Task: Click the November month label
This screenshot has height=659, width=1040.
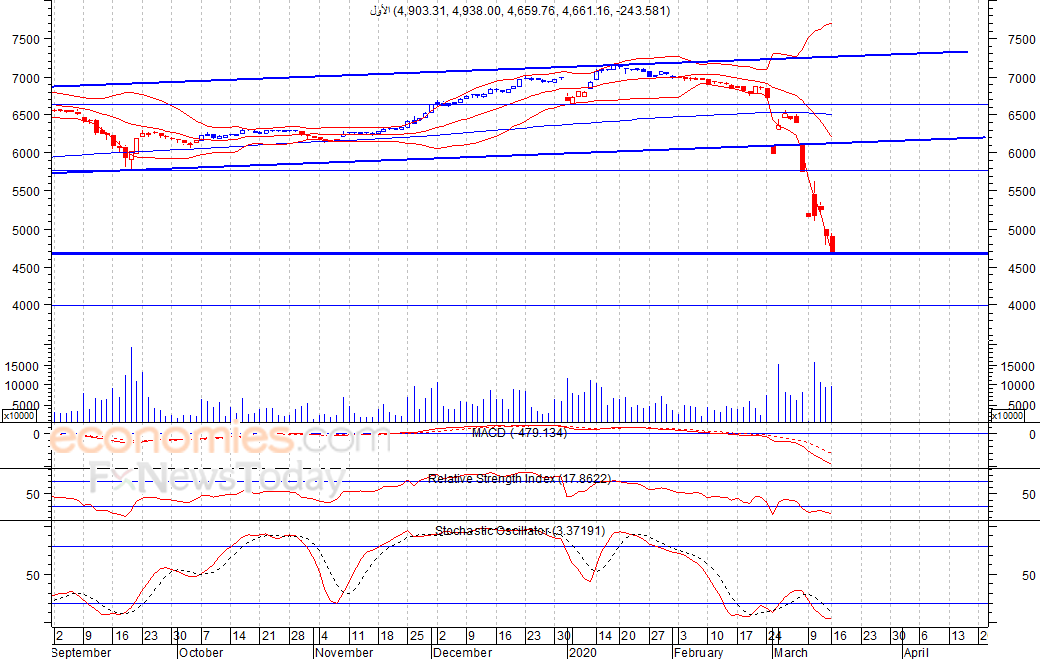Action: tap(344, 652)
